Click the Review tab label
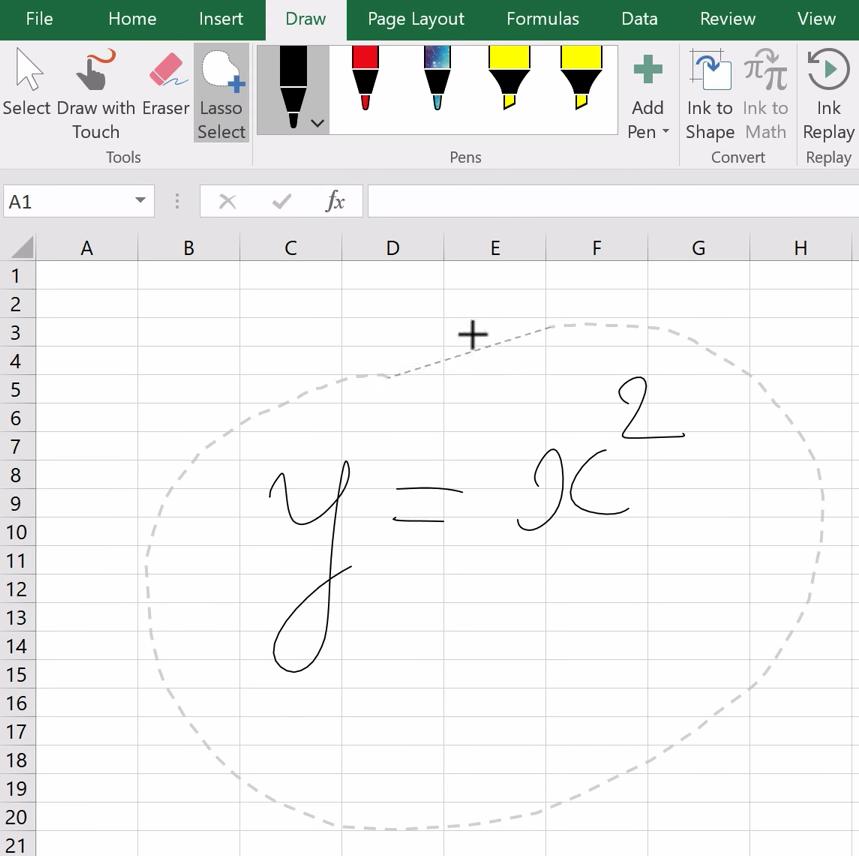The image size is (859, 856). pyautogui.click(x=727, y=19)
